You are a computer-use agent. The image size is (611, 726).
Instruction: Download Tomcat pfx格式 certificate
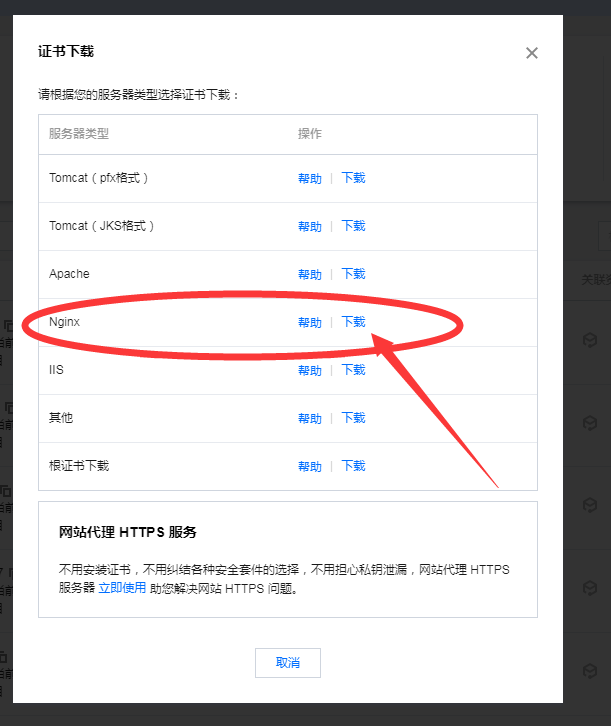(x=353, y=178)
